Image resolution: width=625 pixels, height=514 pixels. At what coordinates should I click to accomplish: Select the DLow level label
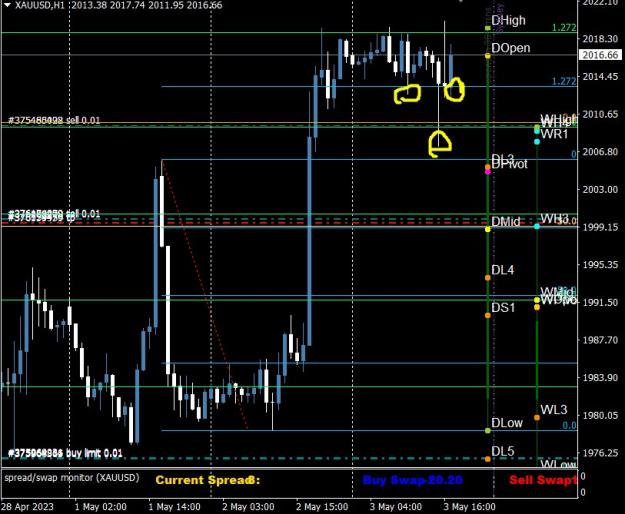pos(507,423)
